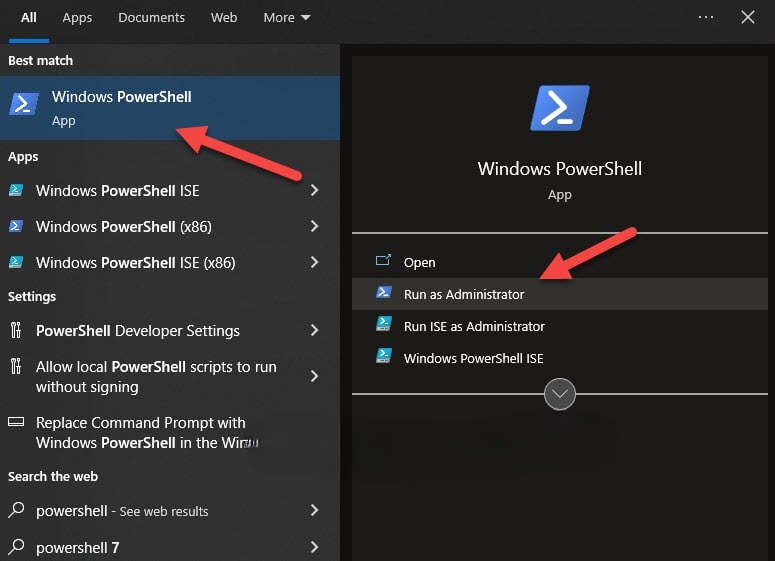Click the large PowerShell logo in preview pane
775x561 pixels.
pos(560,108)
